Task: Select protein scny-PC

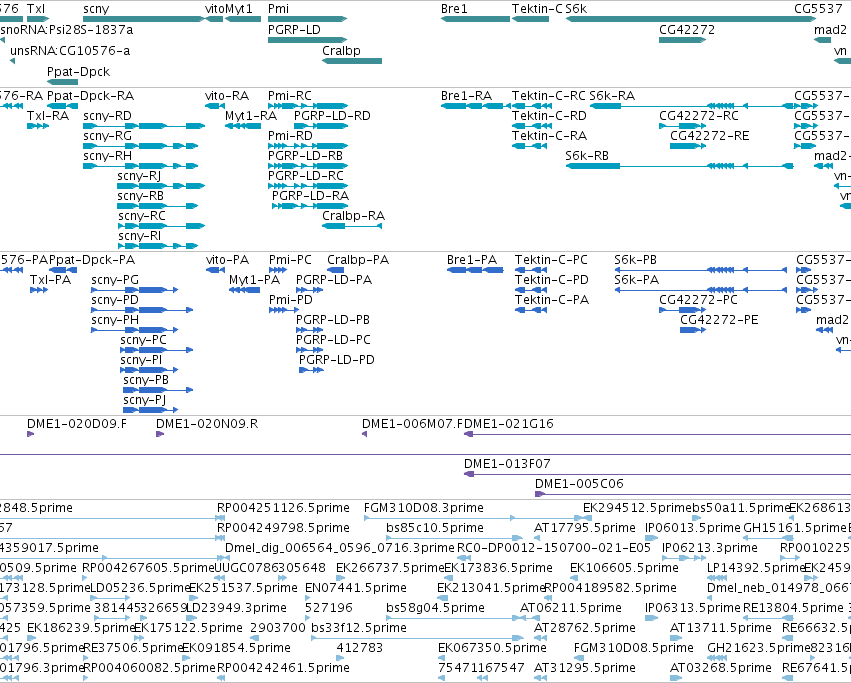Action: [x=156, y=350]
